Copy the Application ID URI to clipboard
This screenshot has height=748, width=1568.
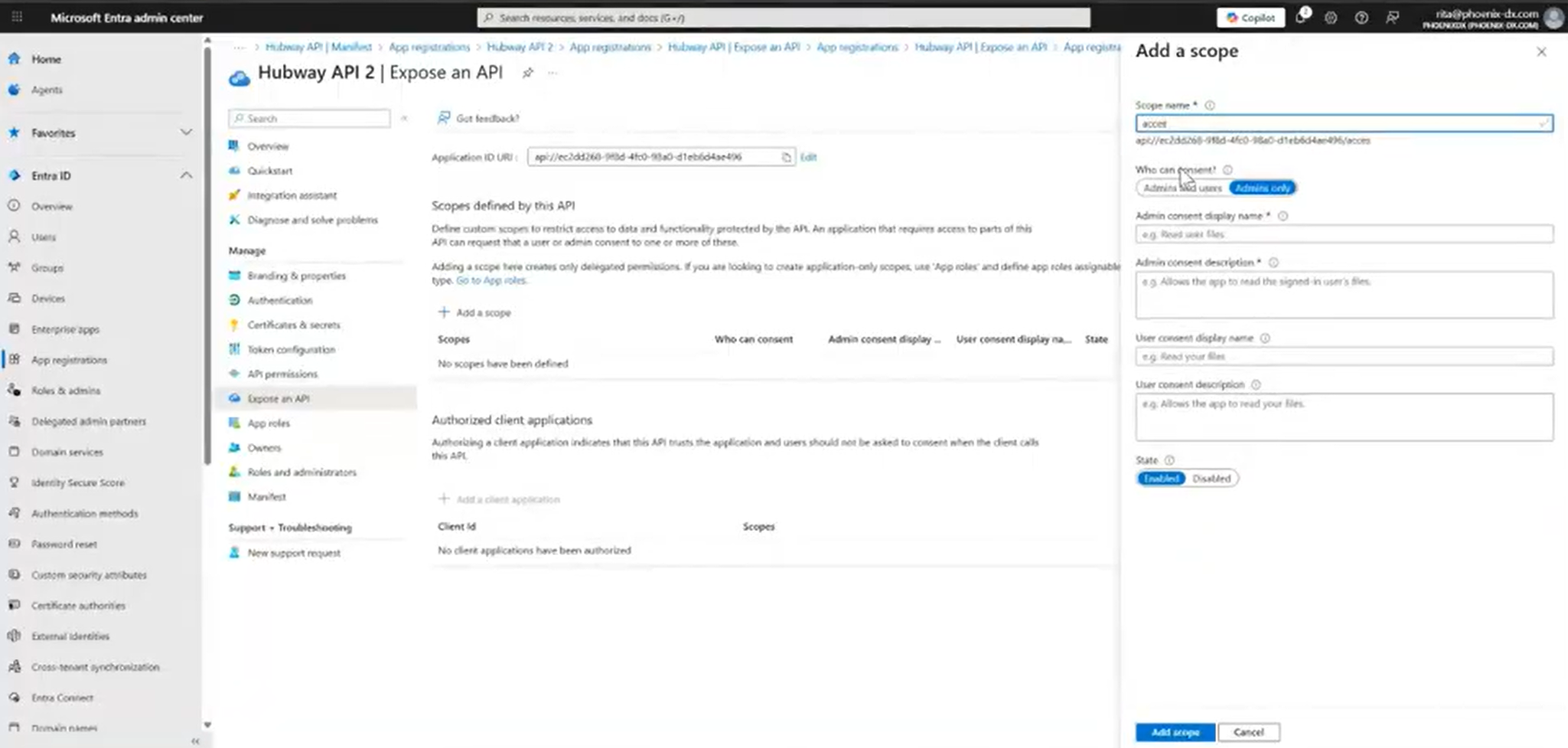point(786,157)
